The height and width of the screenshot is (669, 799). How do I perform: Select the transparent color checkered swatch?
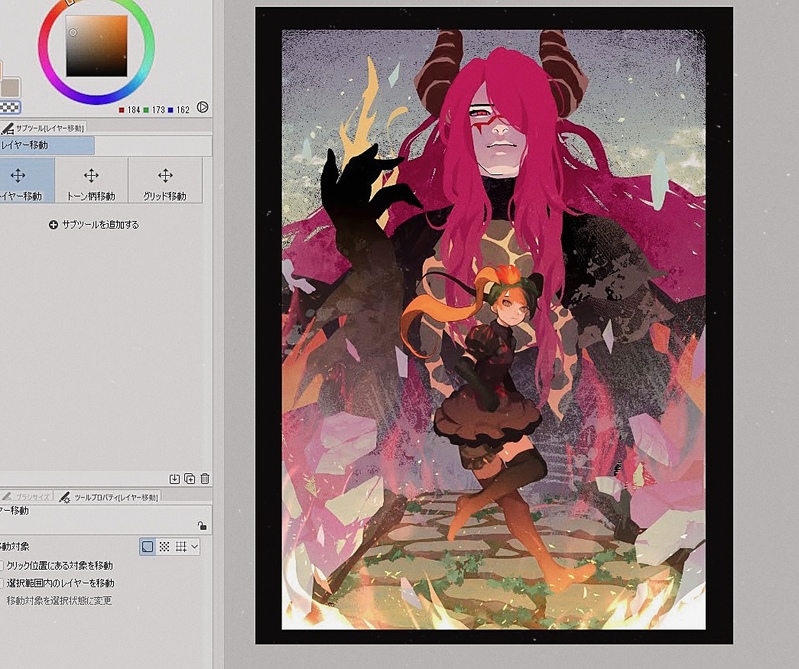(10, 108)
